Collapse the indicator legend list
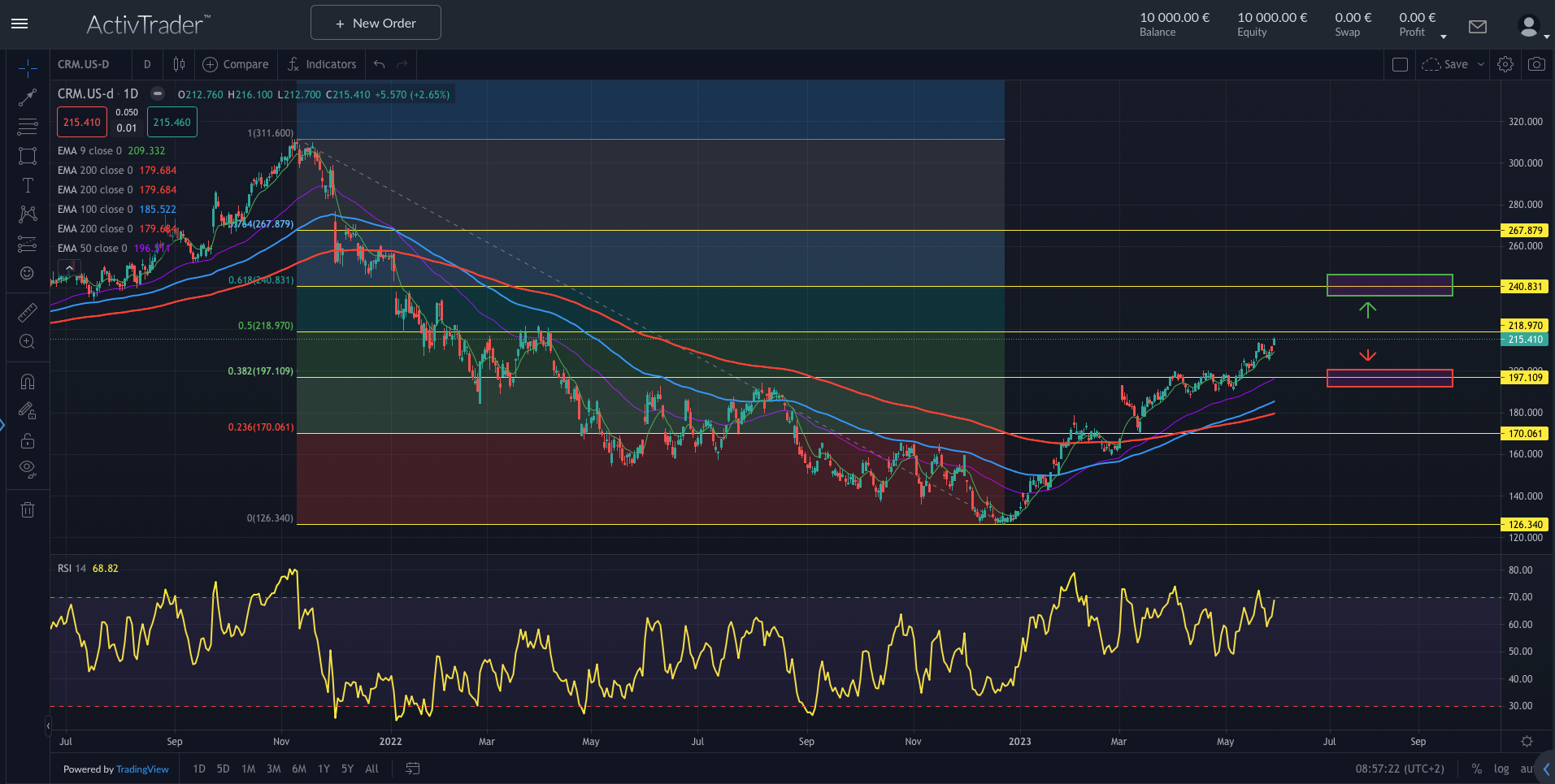This screenshot has width=1555, height=784. [69, 267]
